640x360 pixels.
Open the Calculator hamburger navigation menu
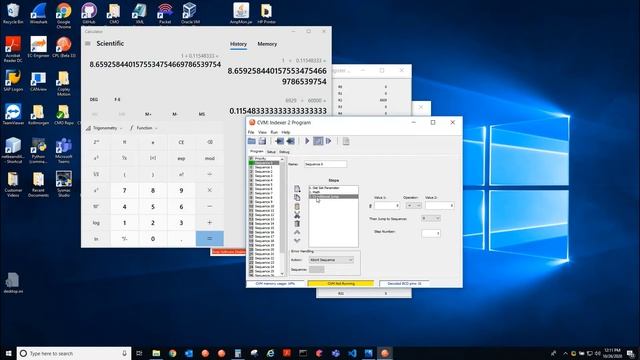tap(88, 43)
